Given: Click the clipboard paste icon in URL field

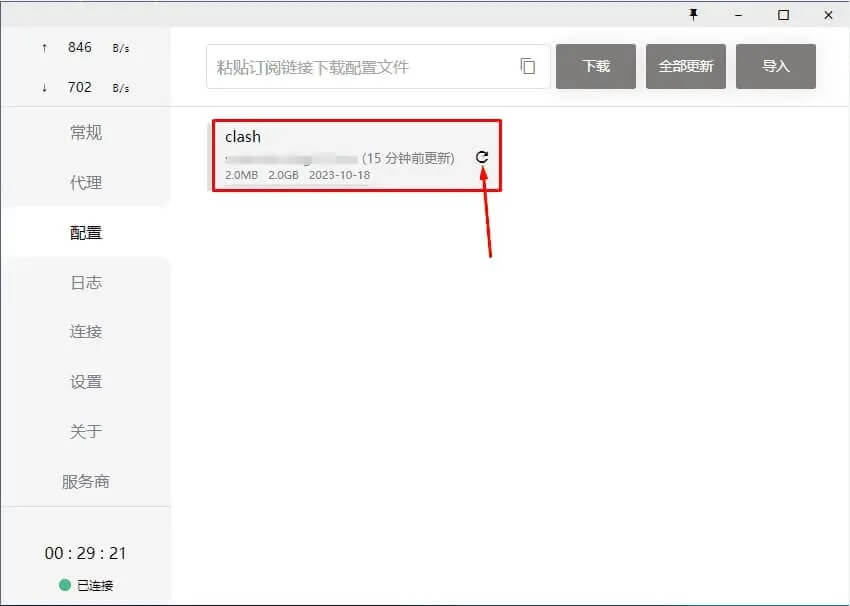Looking at the screenshot, I should (528, 67).
